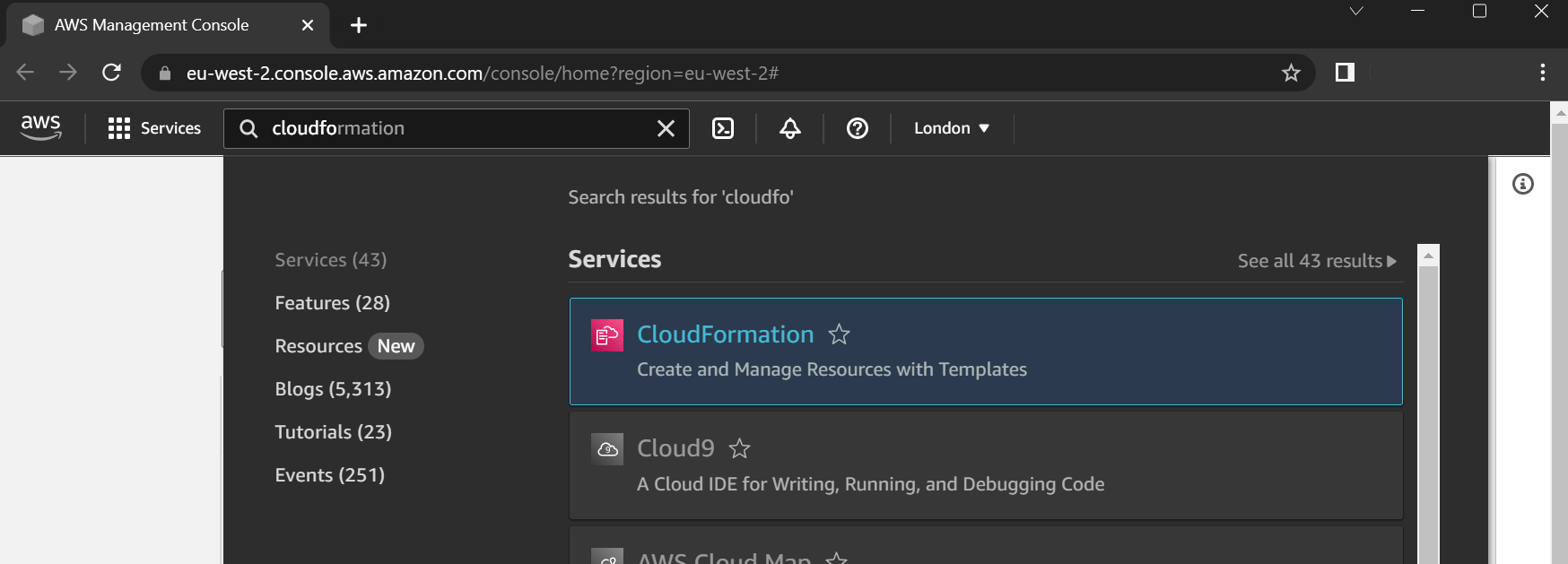Clear the search box with X
The image size is (1568, 564).
[x=666, y=128]
